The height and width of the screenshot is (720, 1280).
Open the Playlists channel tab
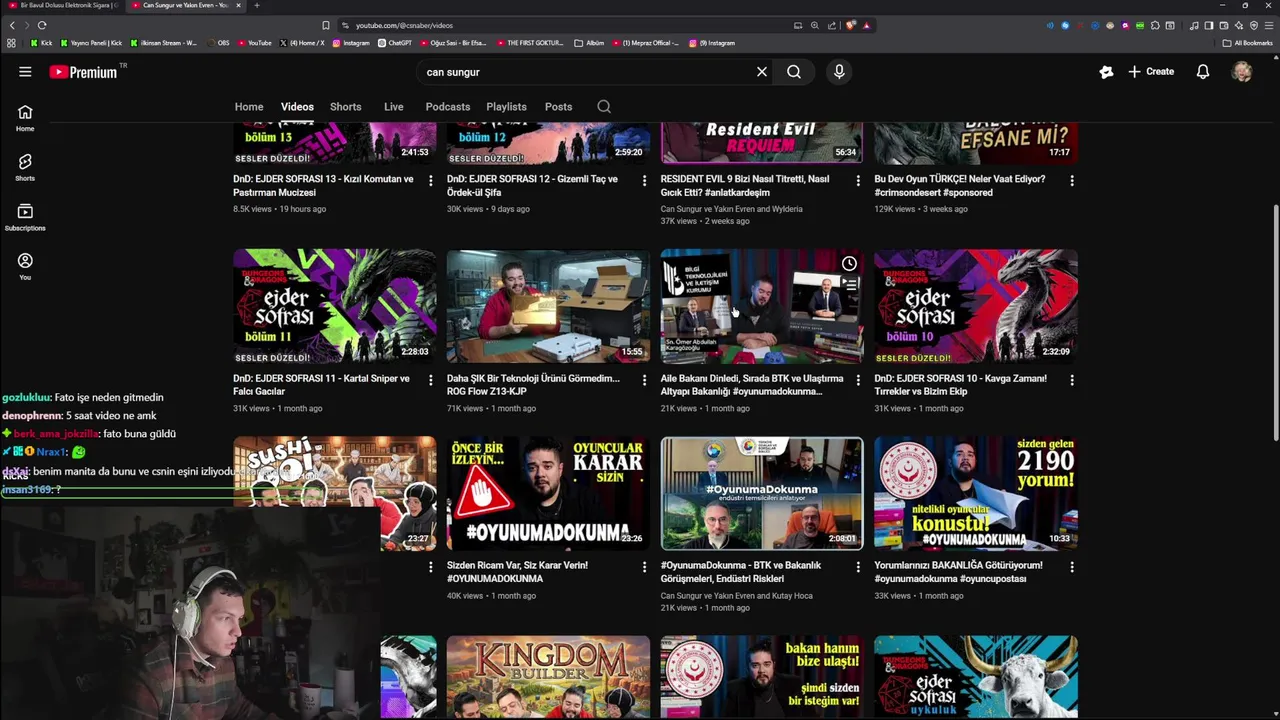tap(506, 107)
